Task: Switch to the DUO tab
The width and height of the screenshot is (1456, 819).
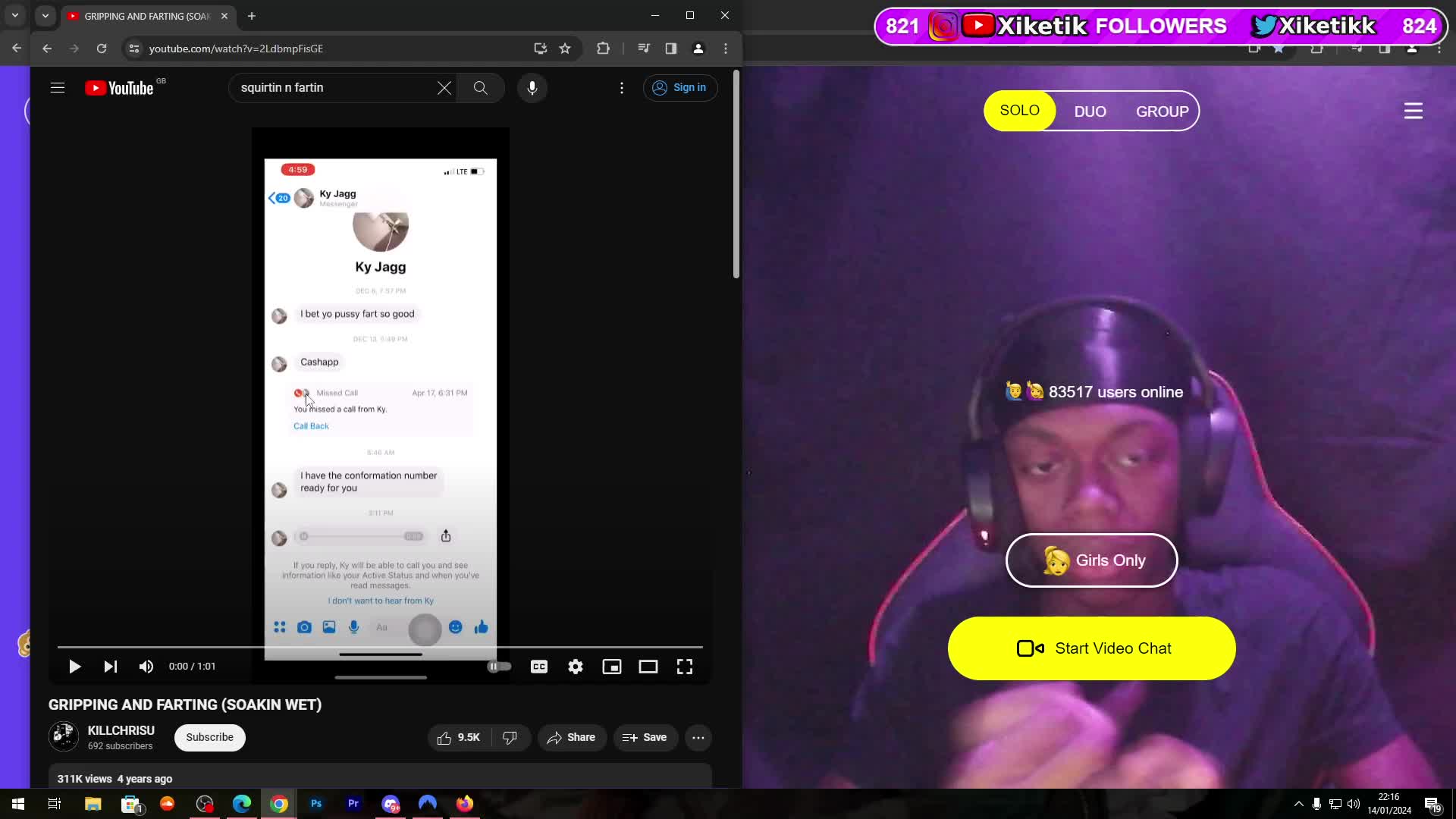Action: (x=1090, y=111)
